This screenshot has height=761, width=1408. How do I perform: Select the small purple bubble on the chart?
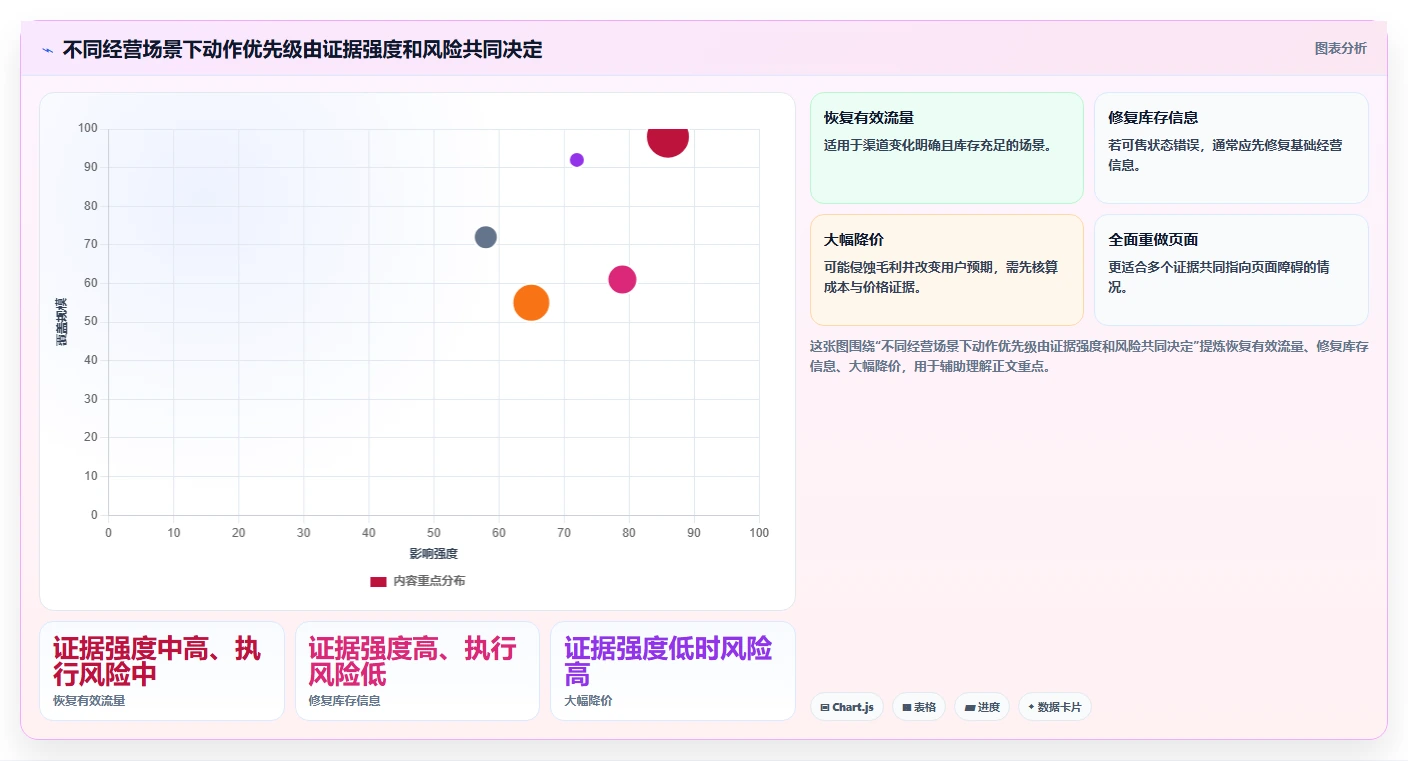pos(577,160)
